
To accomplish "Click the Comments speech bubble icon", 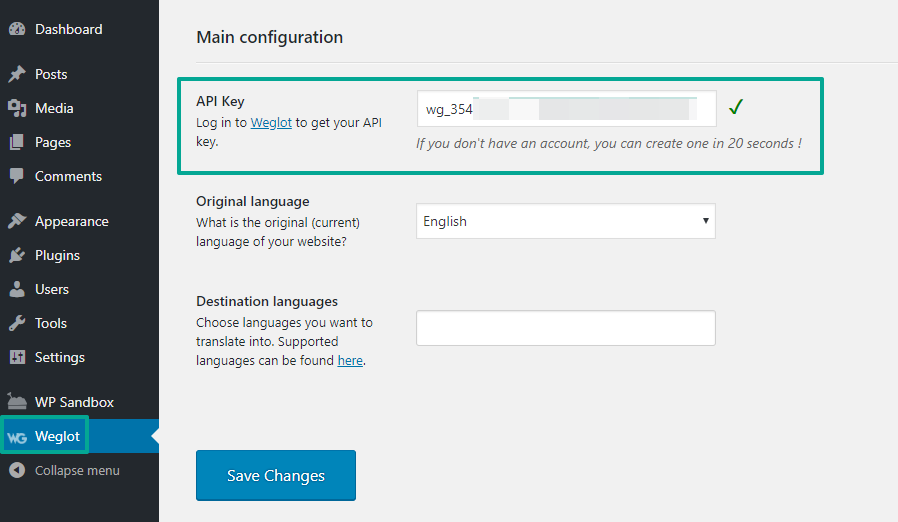I will pyautogui.click(x=17, y=176).
